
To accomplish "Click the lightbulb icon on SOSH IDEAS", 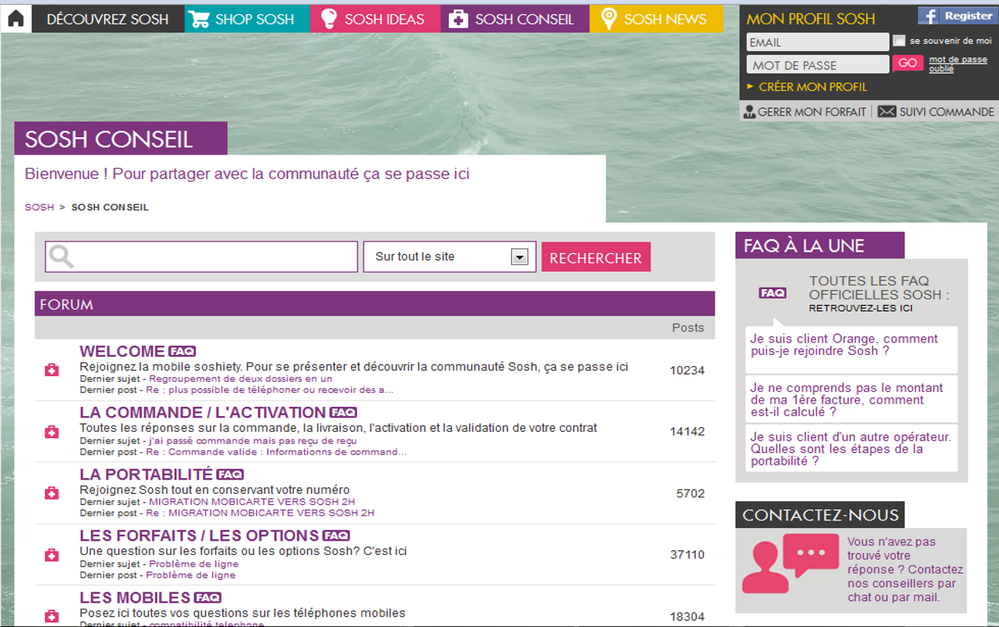I will click(x=327, y=17).
